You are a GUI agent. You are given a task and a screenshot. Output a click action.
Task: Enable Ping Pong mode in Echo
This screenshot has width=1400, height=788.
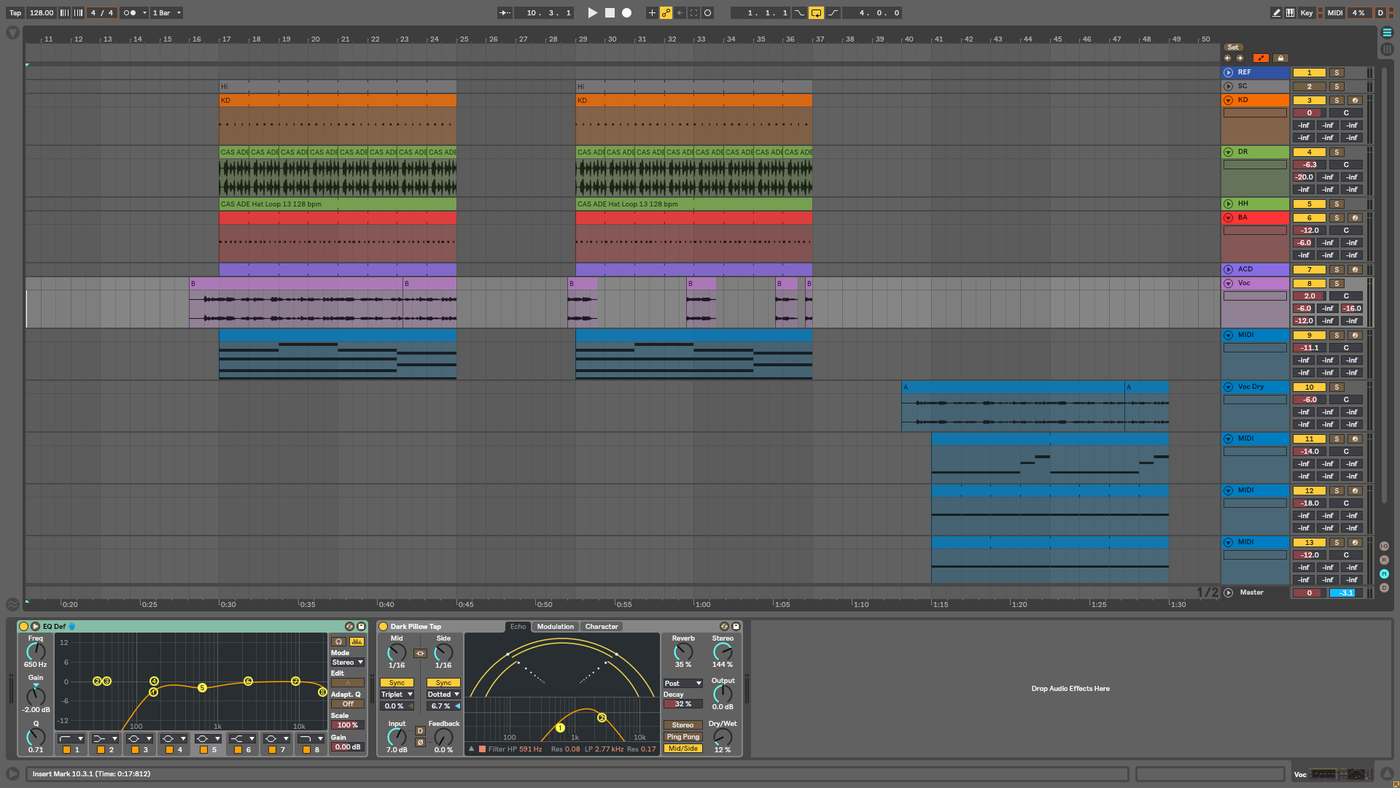(x=683, y=737)
